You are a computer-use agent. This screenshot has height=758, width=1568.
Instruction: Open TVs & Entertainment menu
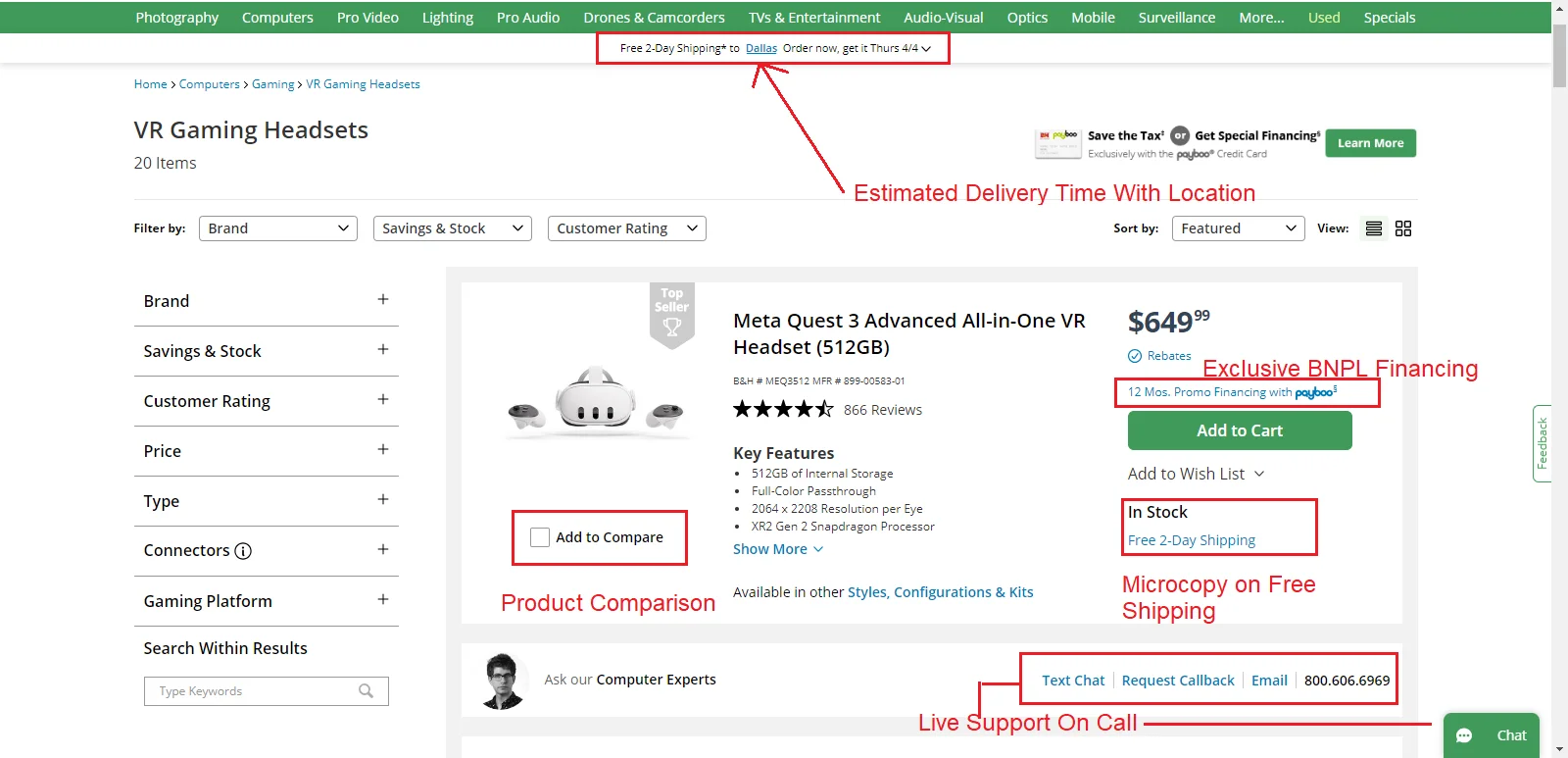point(814,18)
